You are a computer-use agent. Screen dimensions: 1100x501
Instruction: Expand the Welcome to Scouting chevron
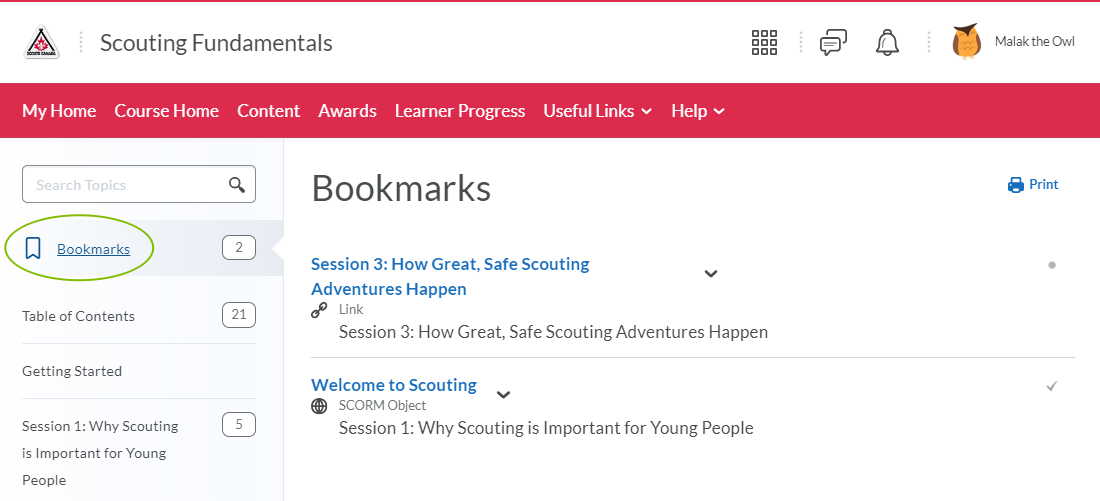[x=503, y=394]
